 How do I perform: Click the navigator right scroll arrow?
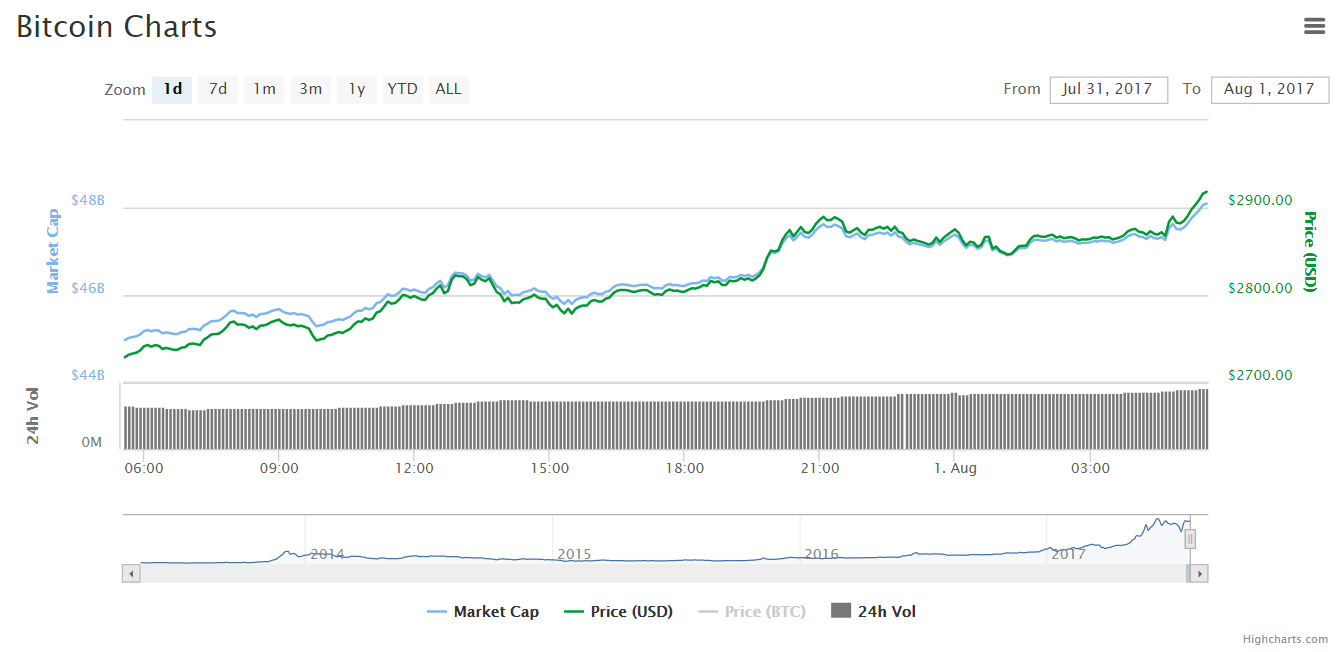pos(1199,574)
